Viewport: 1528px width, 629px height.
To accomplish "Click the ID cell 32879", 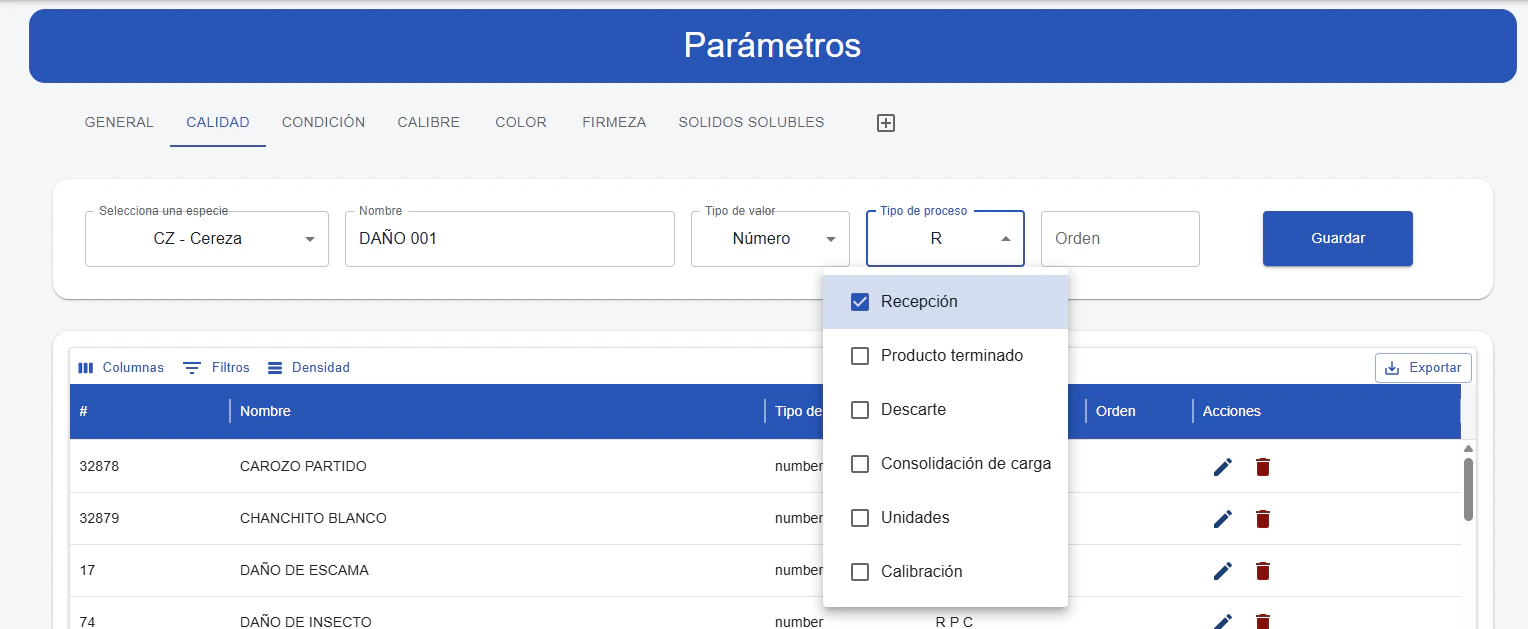I will tap(150, 519).
